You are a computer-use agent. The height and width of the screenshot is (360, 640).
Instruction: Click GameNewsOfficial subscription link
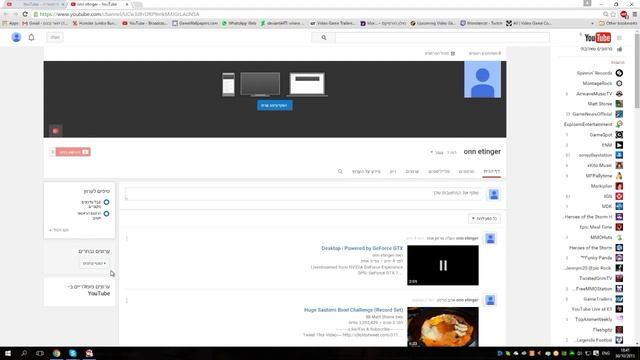coord(592,114)
